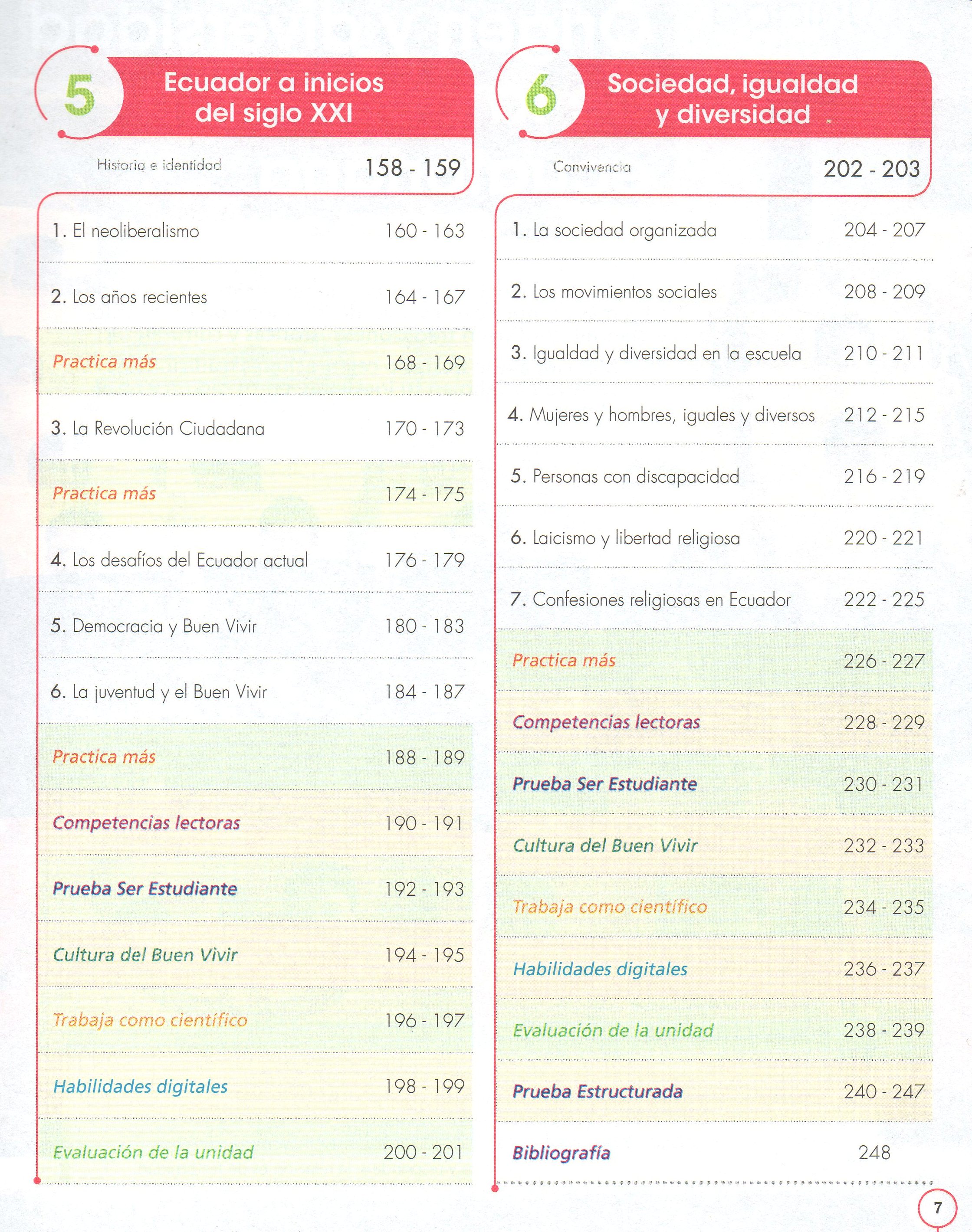Select the 'Bibliografía' entry
Screen dimensions: 972x1232
561,1153
